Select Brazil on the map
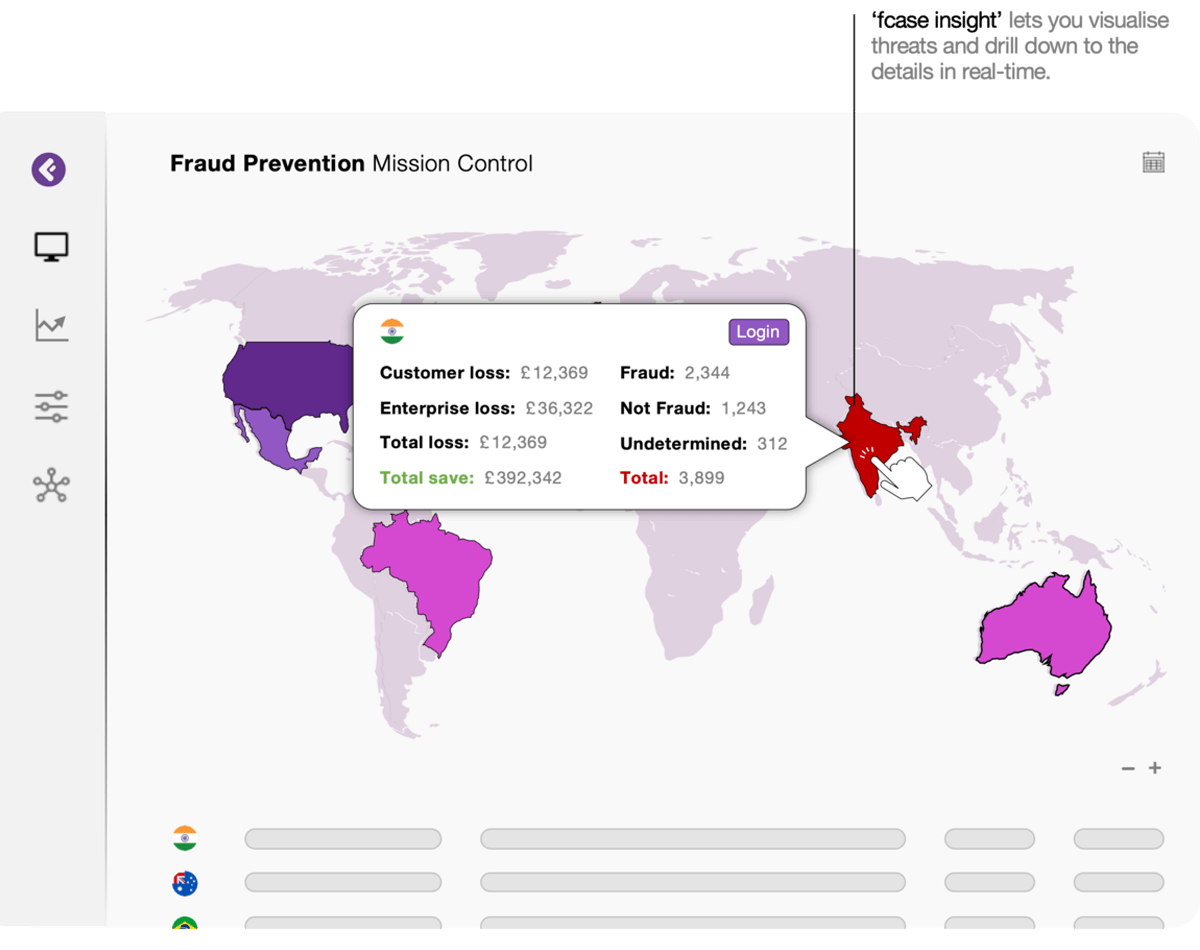Image resolution: width=1200 pixels, height=950 pixels. (x=430, y=570)
